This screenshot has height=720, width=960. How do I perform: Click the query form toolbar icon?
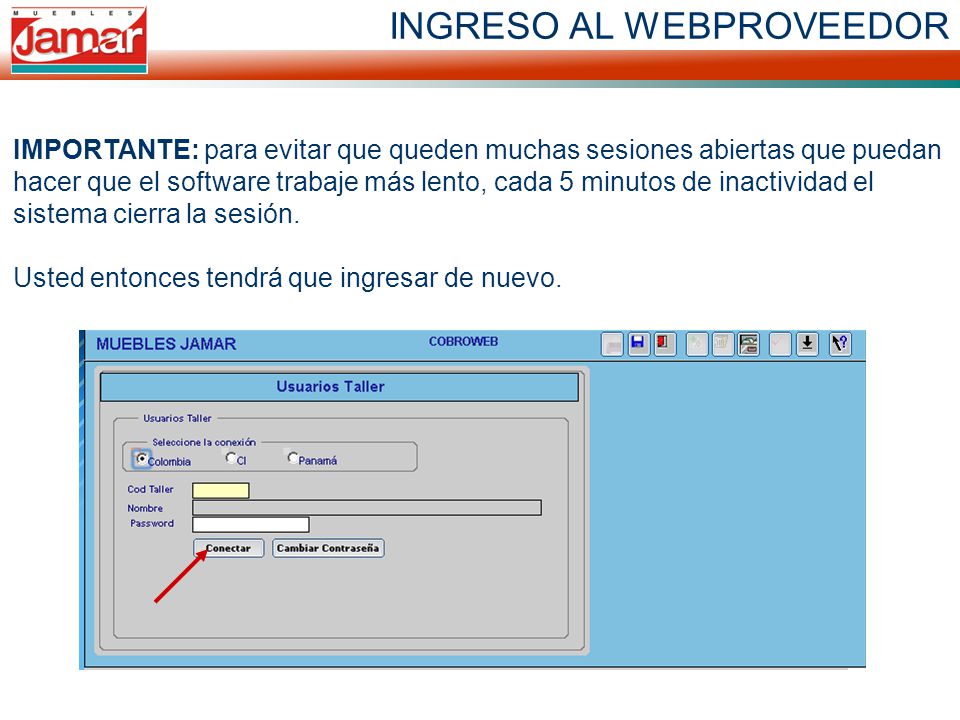[748, 343]
